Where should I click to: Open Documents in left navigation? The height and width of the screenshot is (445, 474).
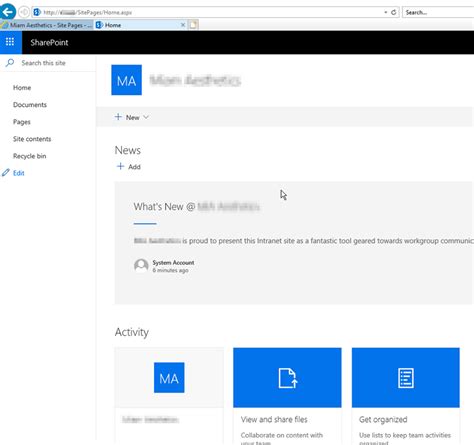[x=30, y=105]
